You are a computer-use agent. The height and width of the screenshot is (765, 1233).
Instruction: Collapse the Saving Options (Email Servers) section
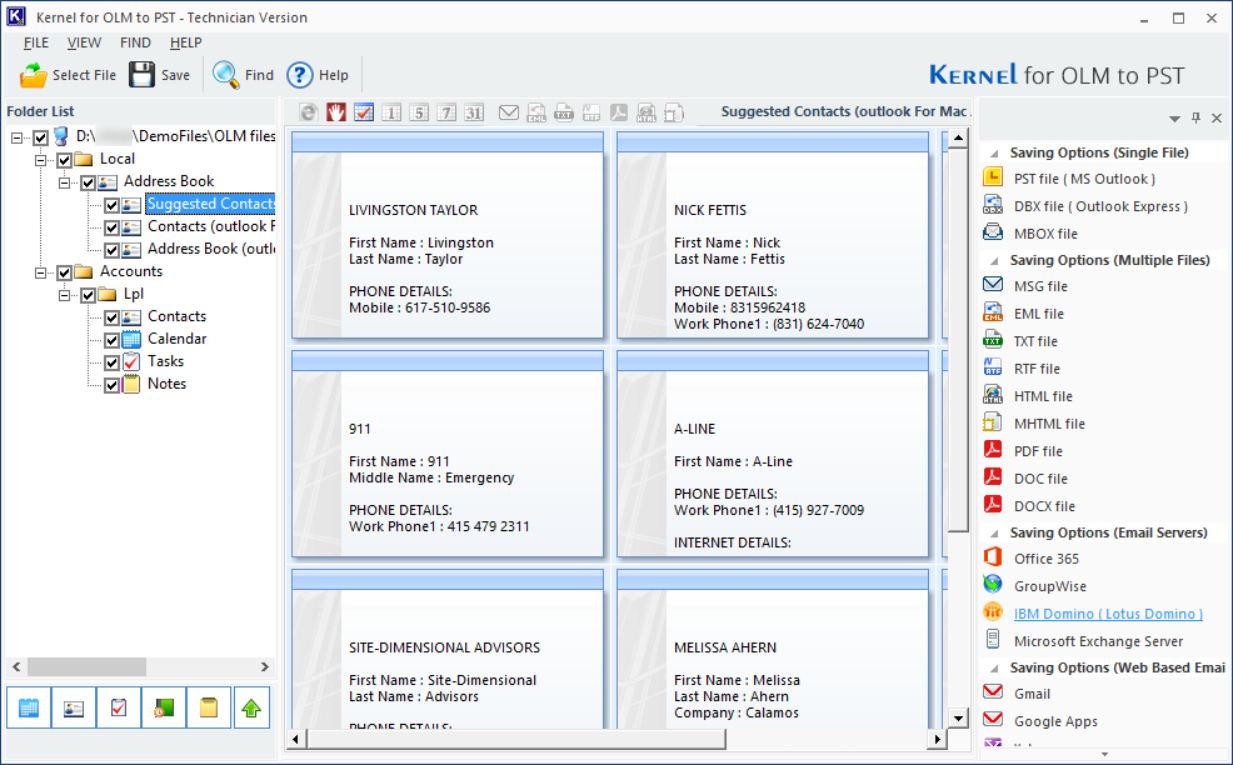pos(994,534)
